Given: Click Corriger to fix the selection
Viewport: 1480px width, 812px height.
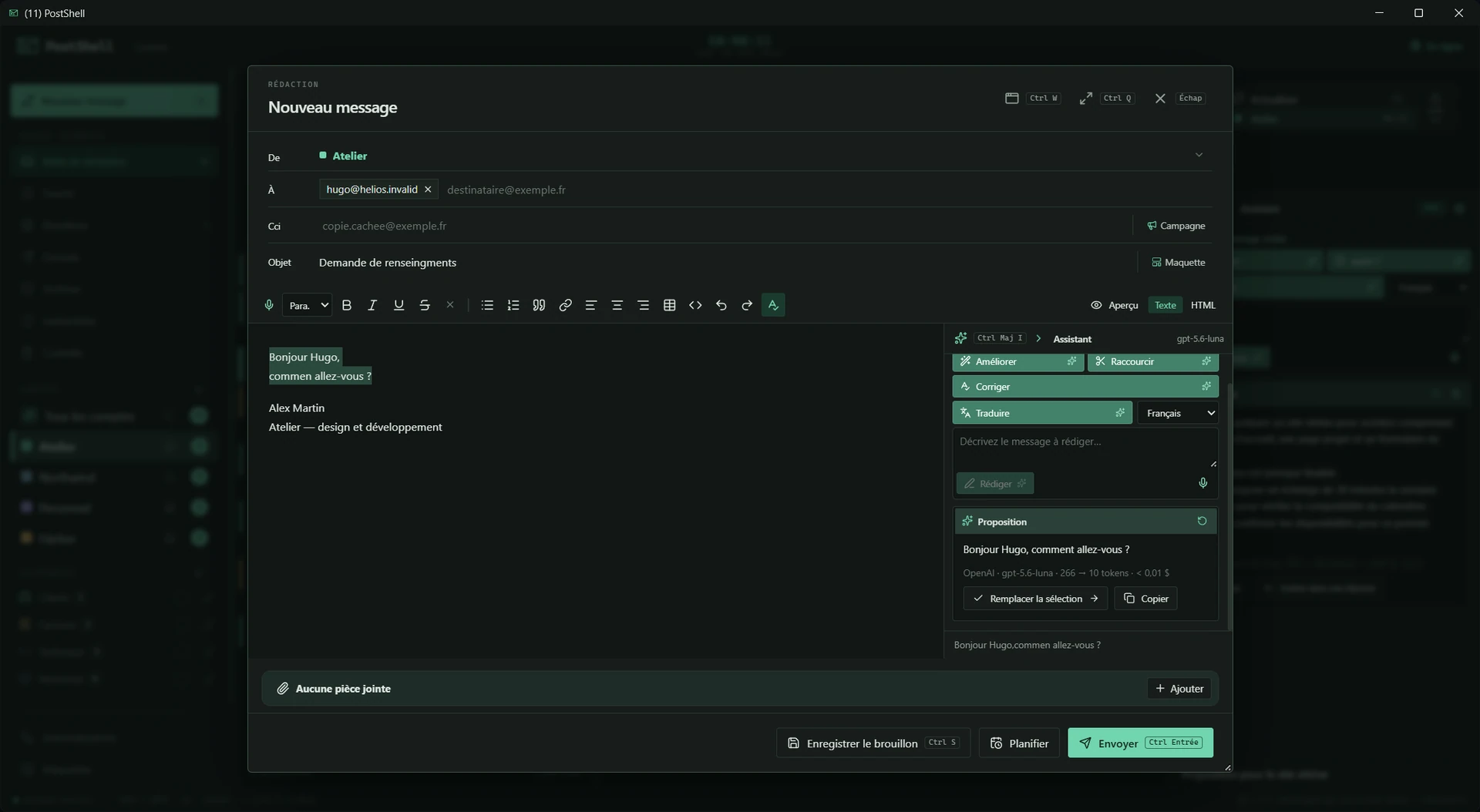Looking at the screenshot, I should [1085, 387].
